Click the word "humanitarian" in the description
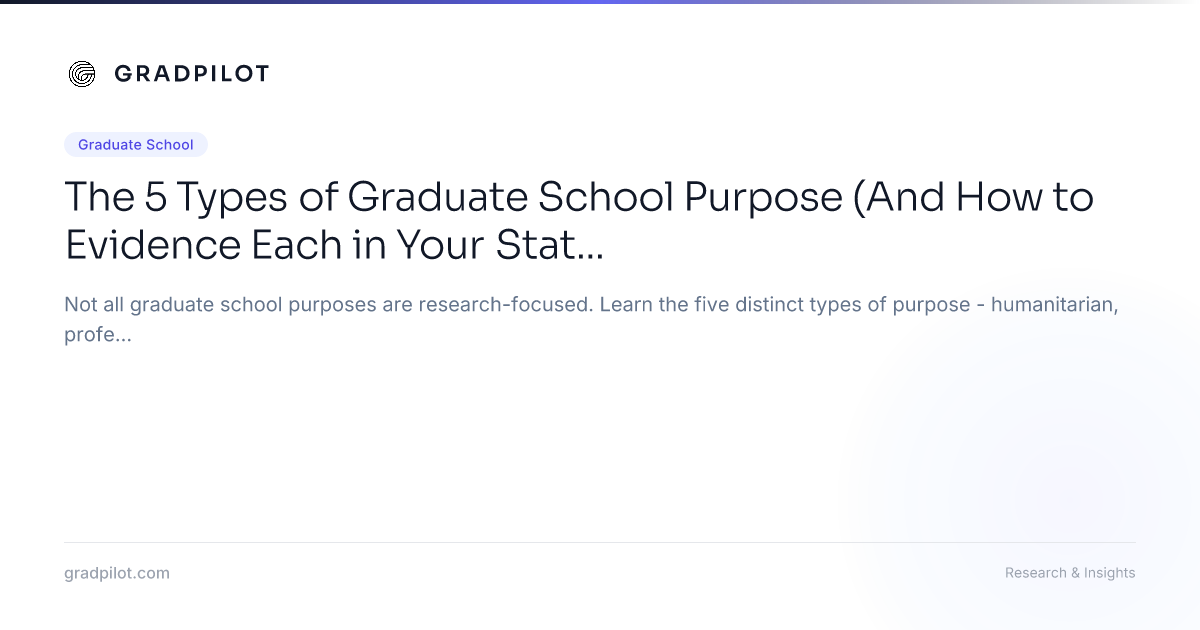This screenshot has width=1200, height=630. coord(1054,304)
